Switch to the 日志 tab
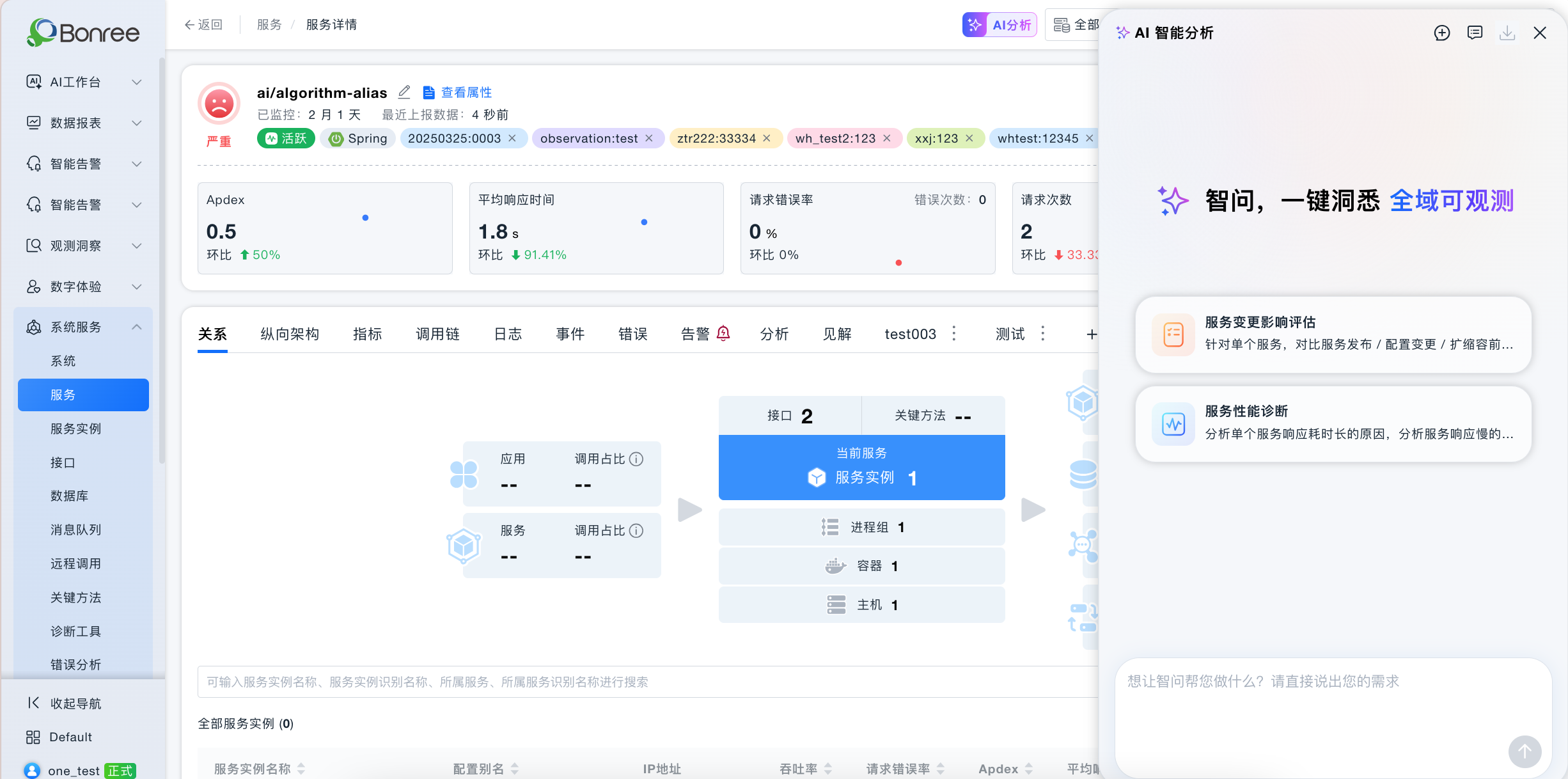 (x=508, y=334)
